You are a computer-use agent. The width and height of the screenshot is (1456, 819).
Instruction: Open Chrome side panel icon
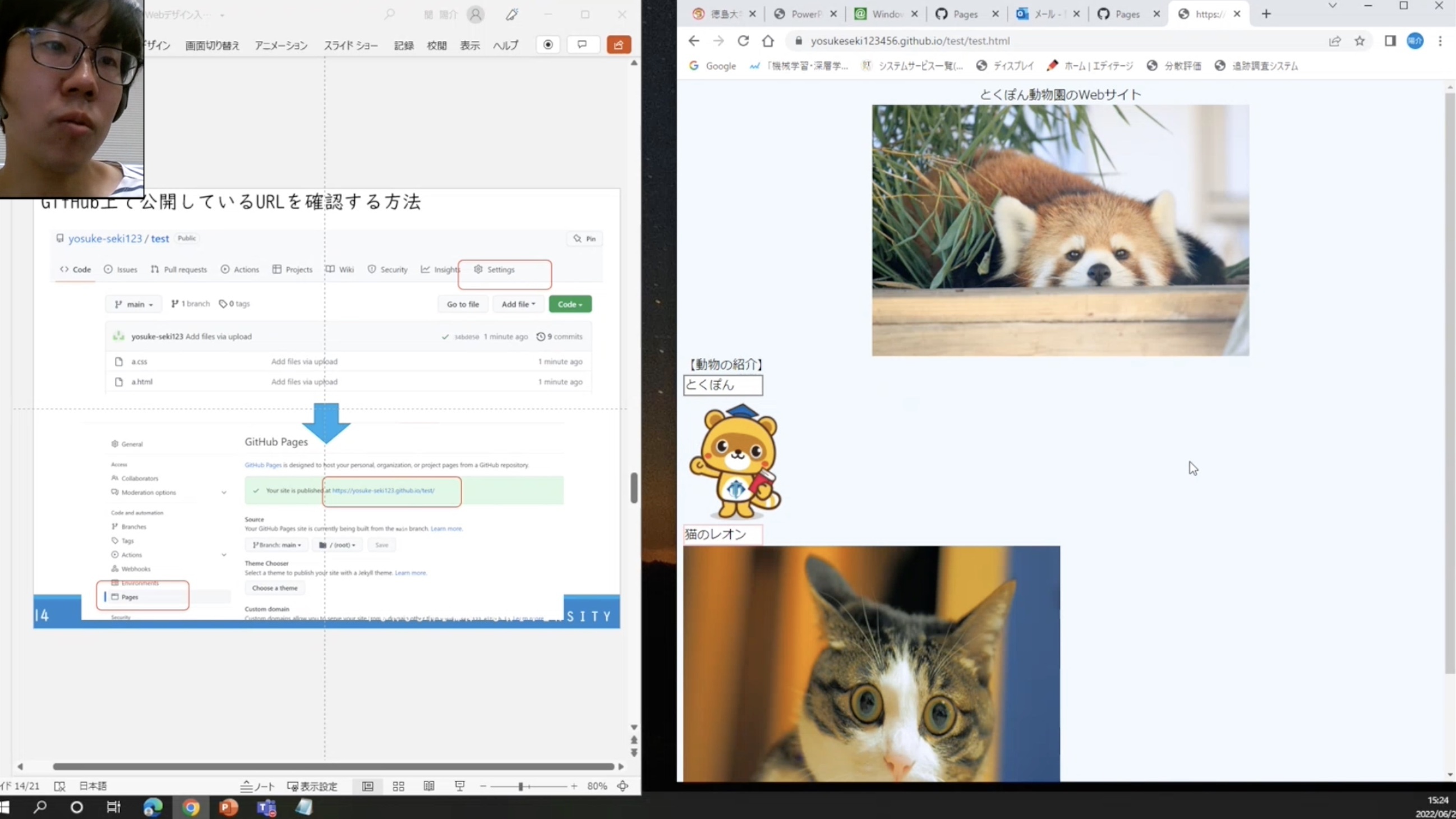(1390, 41)
